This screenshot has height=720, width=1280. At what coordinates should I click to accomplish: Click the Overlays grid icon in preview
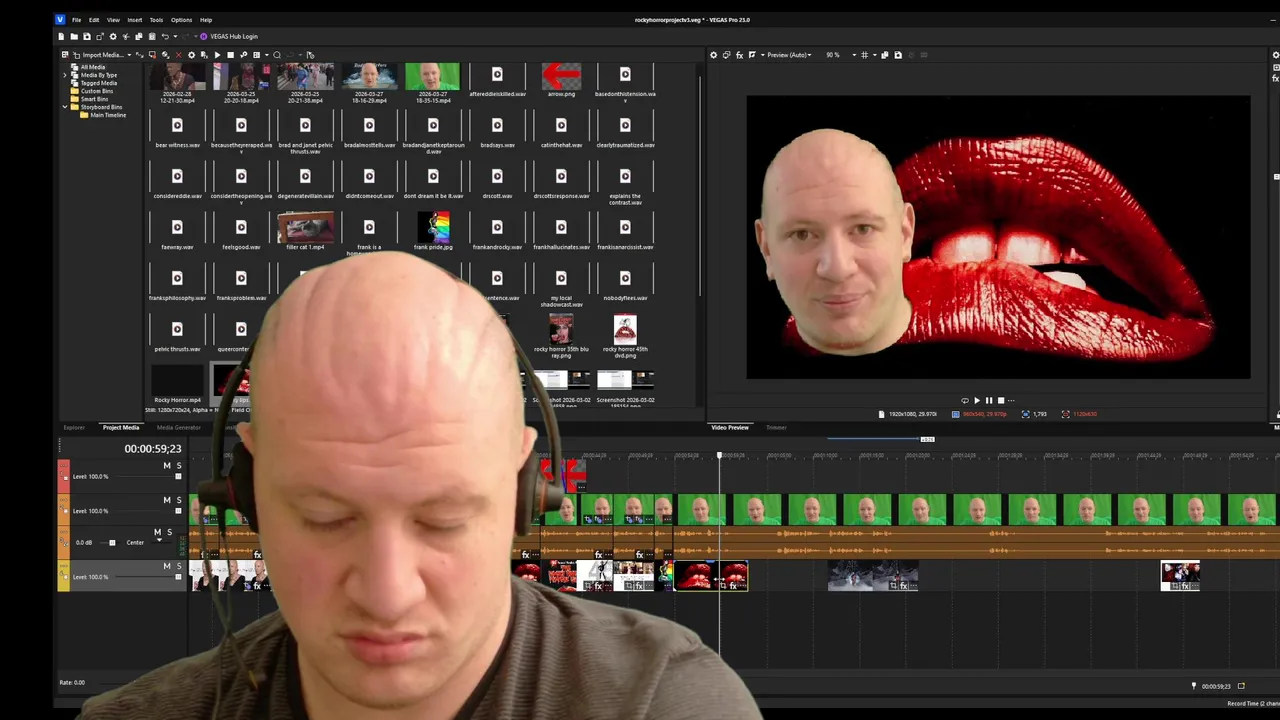point(864,55)
